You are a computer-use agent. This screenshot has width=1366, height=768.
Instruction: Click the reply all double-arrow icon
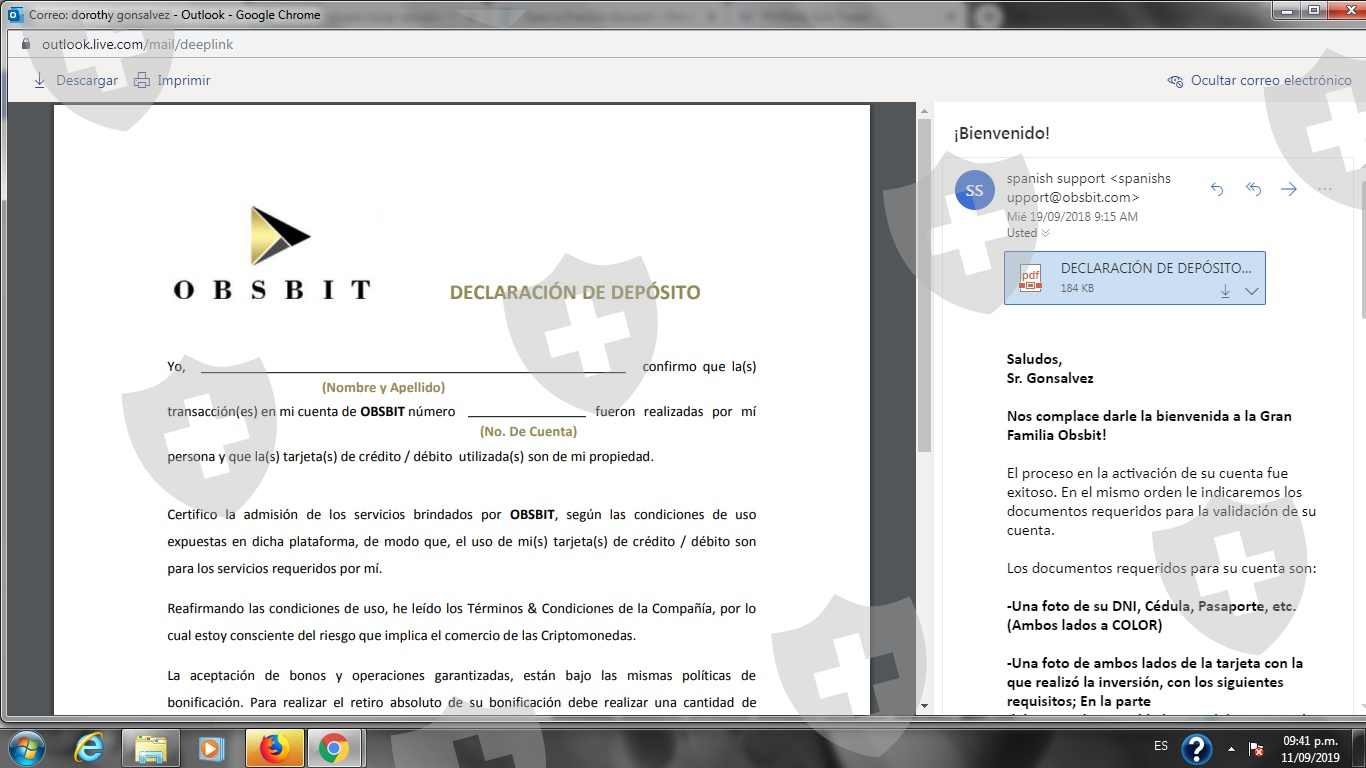pos(1253,189)
